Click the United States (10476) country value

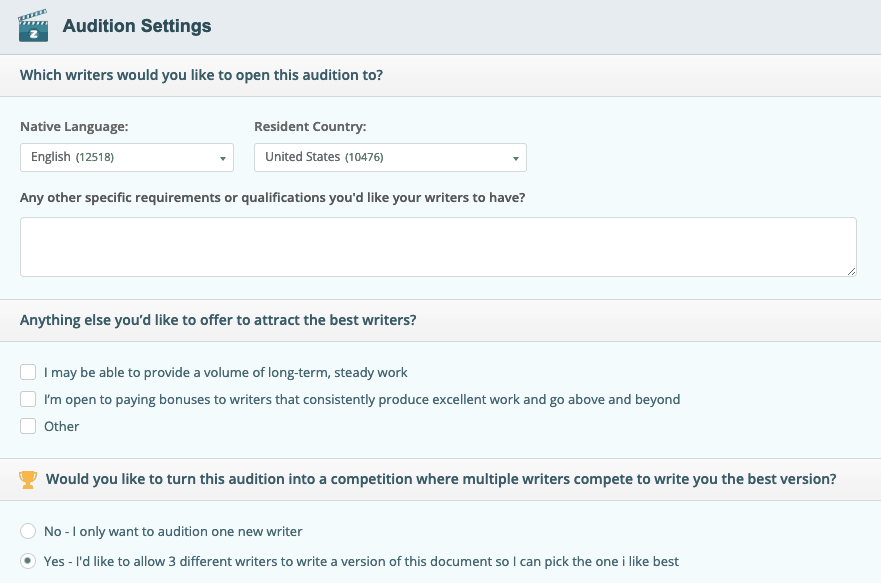click(x=324, y=157)
